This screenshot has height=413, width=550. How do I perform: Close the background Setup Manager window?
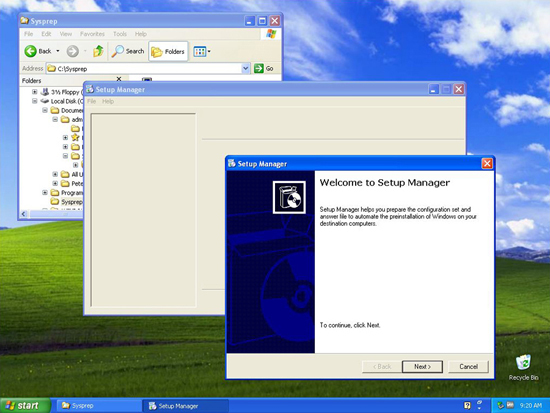coord(458,89)
